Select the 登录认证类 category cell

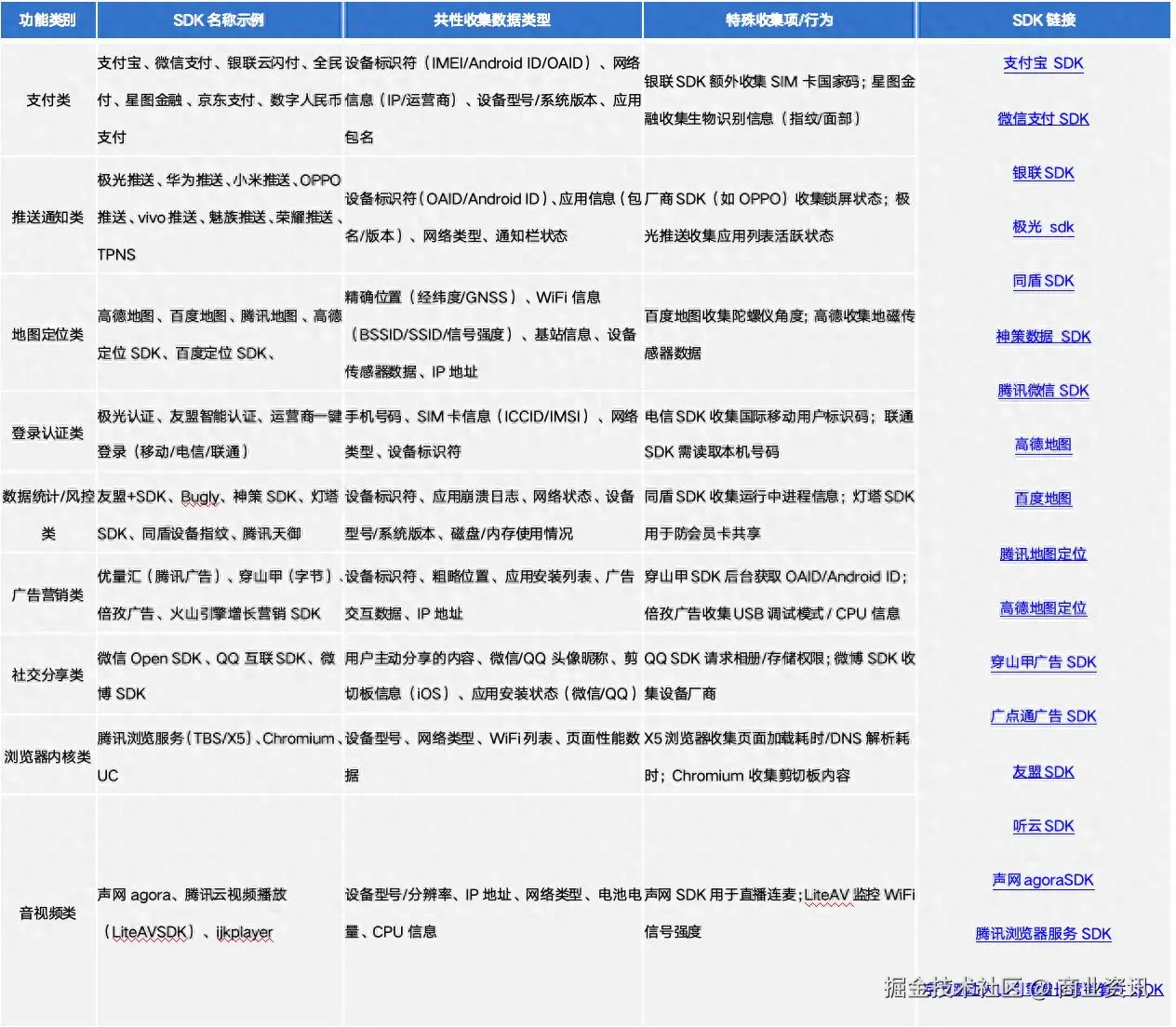coord(47,433)
